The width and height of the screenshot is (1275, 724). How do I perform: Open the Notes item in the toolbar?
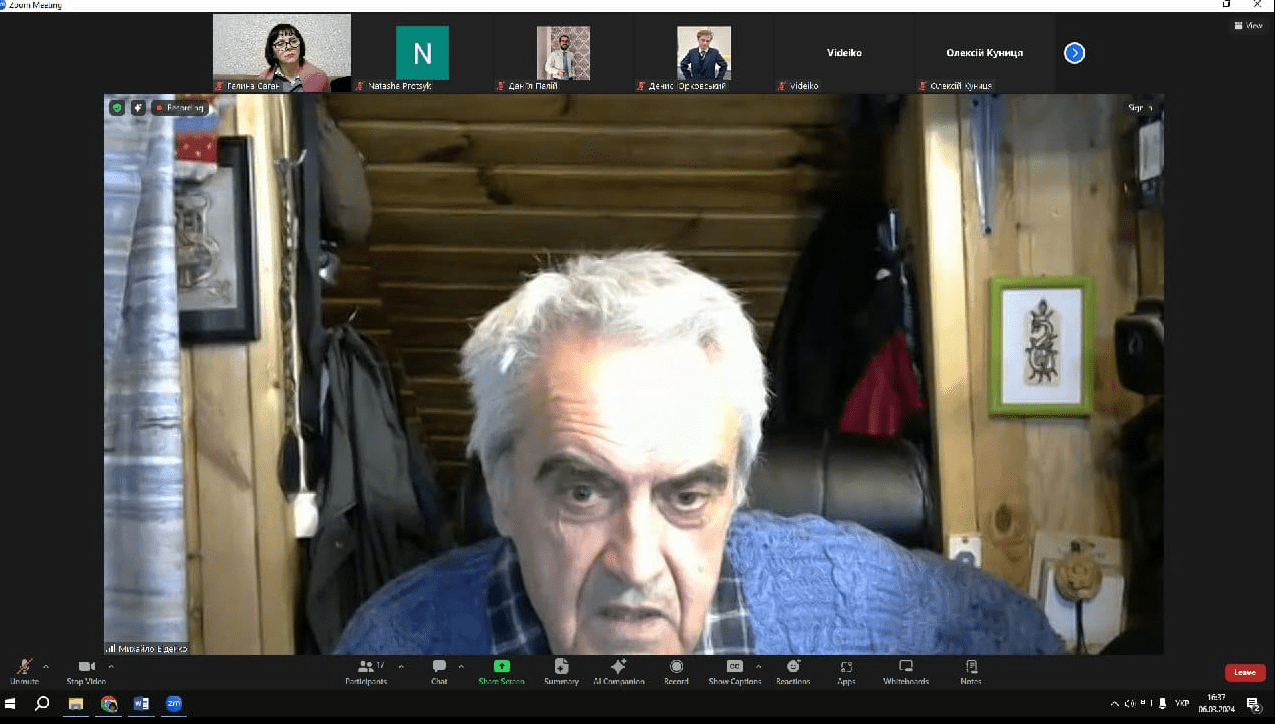(970, 668)
